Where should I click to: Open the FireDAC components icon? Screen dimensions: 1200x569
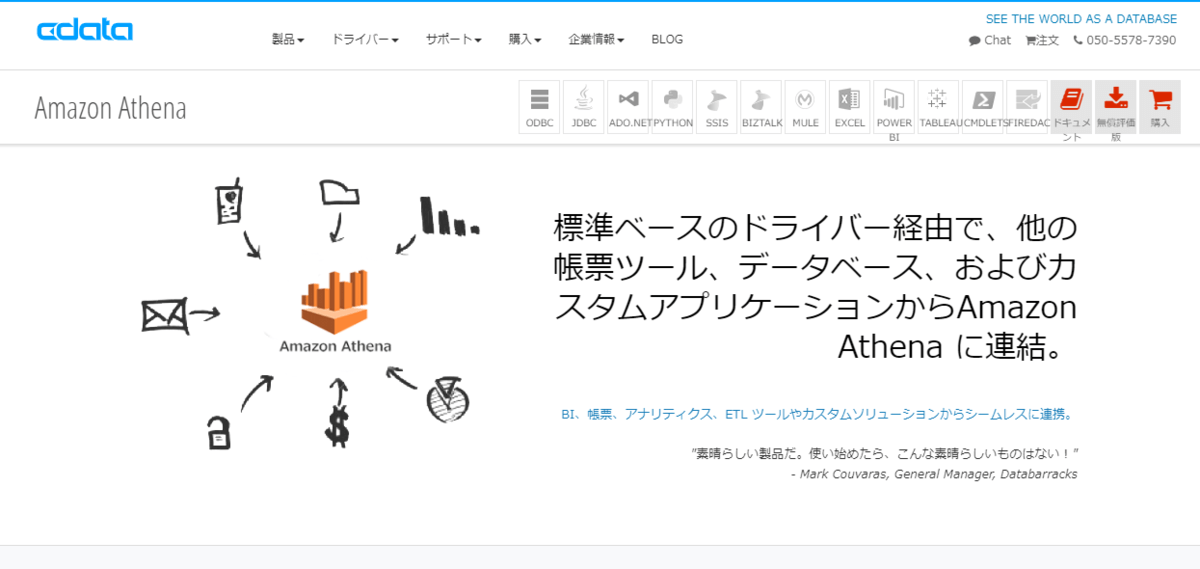[1027, 107]
